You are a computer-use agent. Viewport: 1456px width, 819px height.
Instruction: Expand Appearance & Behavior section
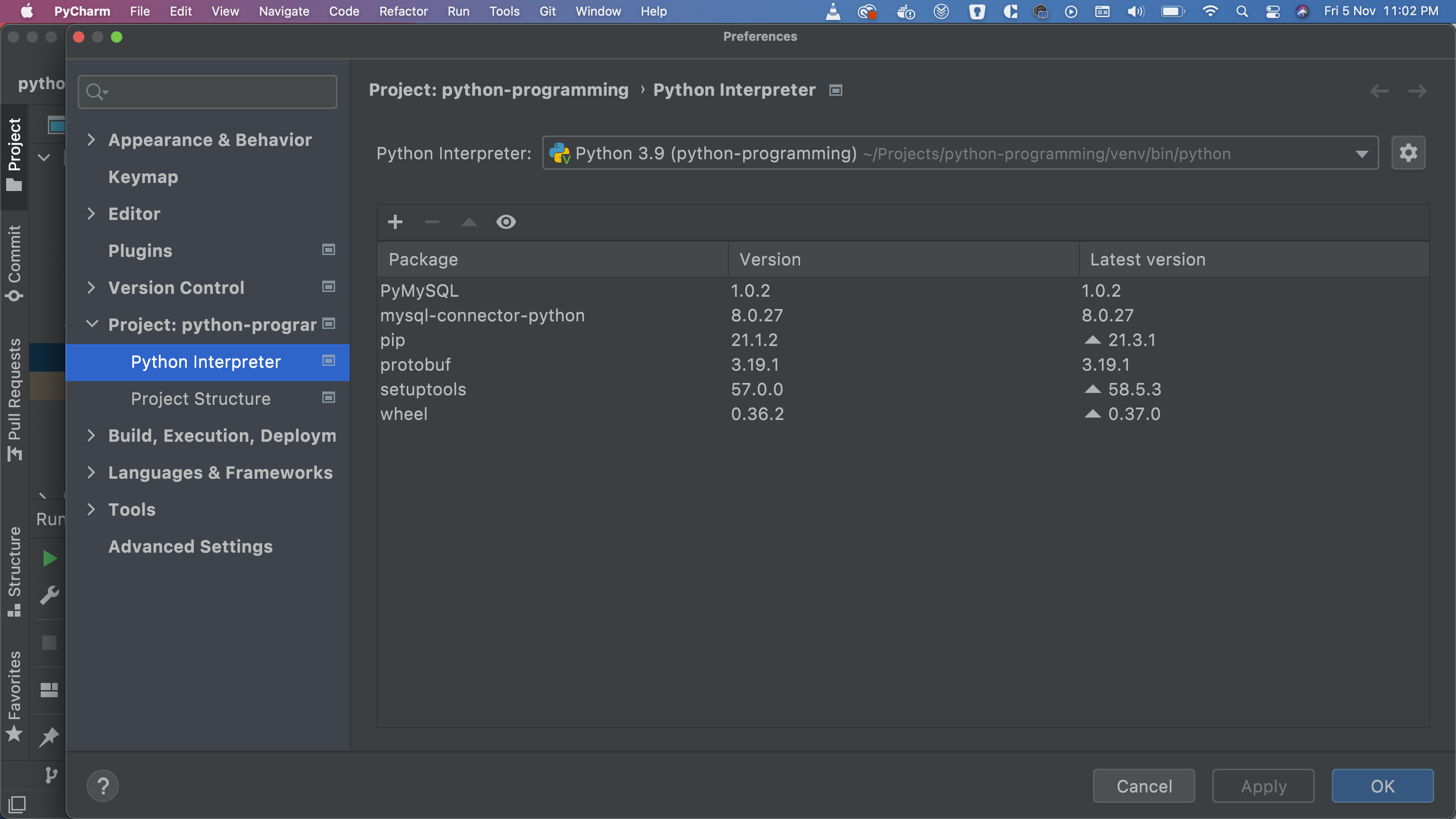(x=91, y=140)
